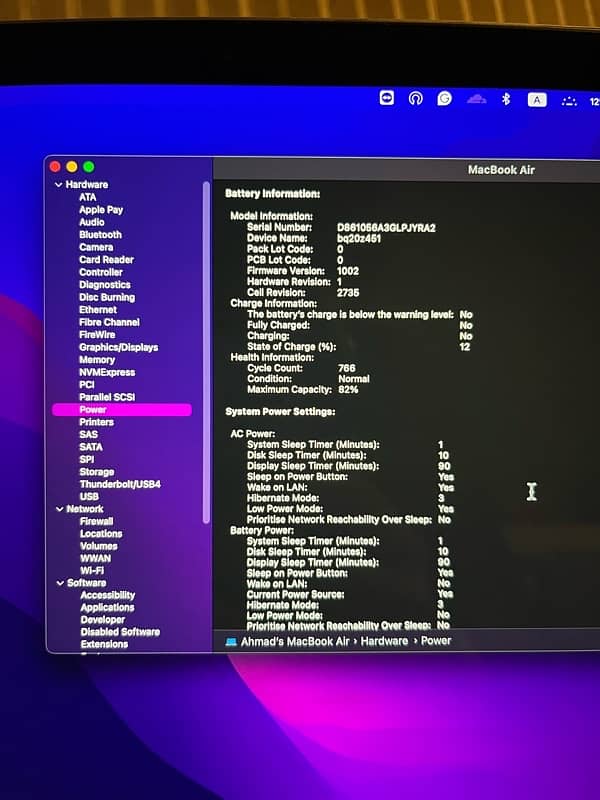This screenshot has width=600, height=800.
Task: Click Hardware in the path bar
Action: (384, 641)
